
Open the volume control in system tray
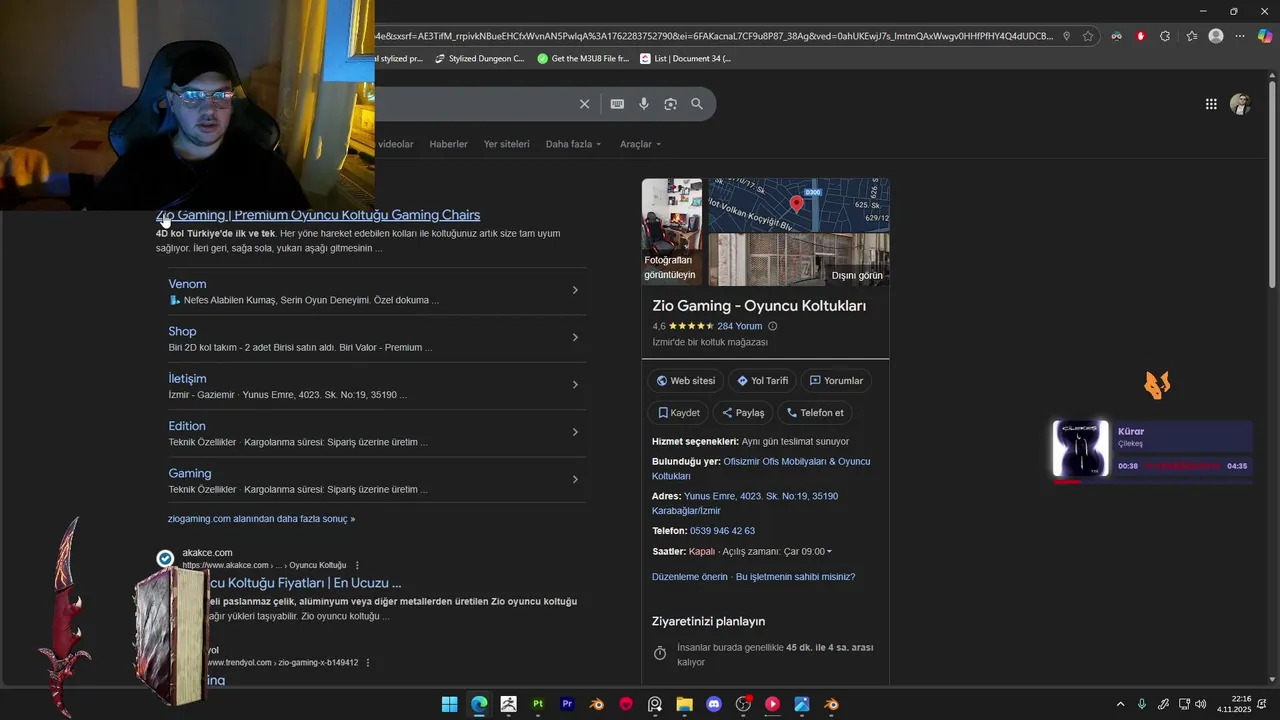(x=1201, y=704)
